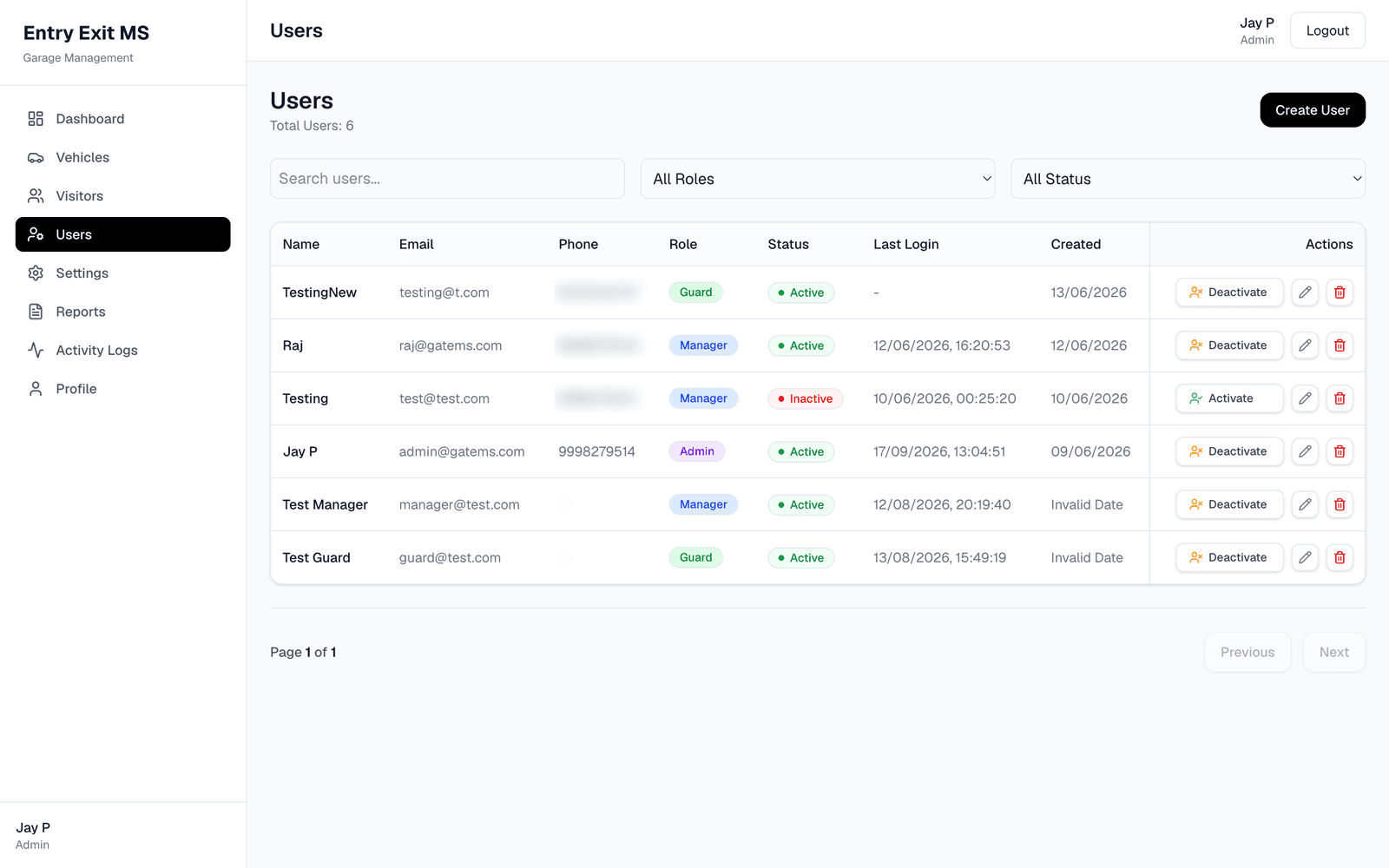Click the Vehicles car icon in sidebar
The height and width of the screenshot is (868, 1389).
point(36,157)
